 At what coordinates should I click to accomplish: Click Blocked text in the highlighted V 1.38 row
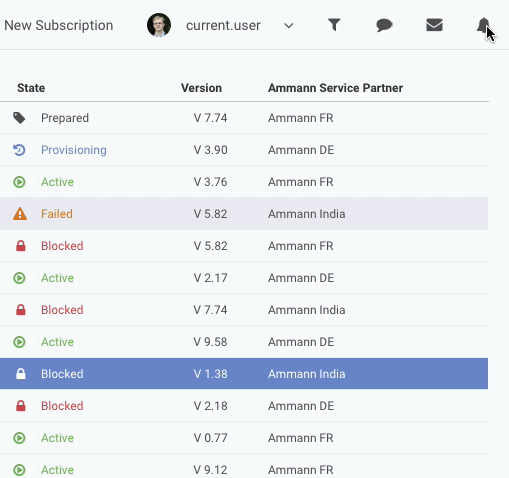coord(62,374)
